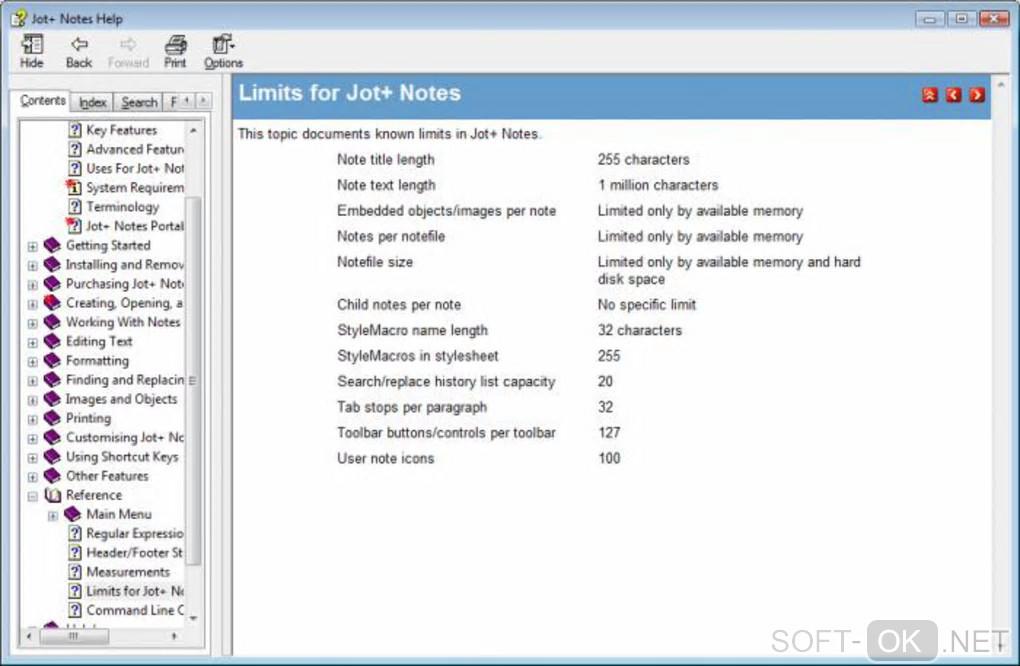Click the 'User note icons' row text

385,458
